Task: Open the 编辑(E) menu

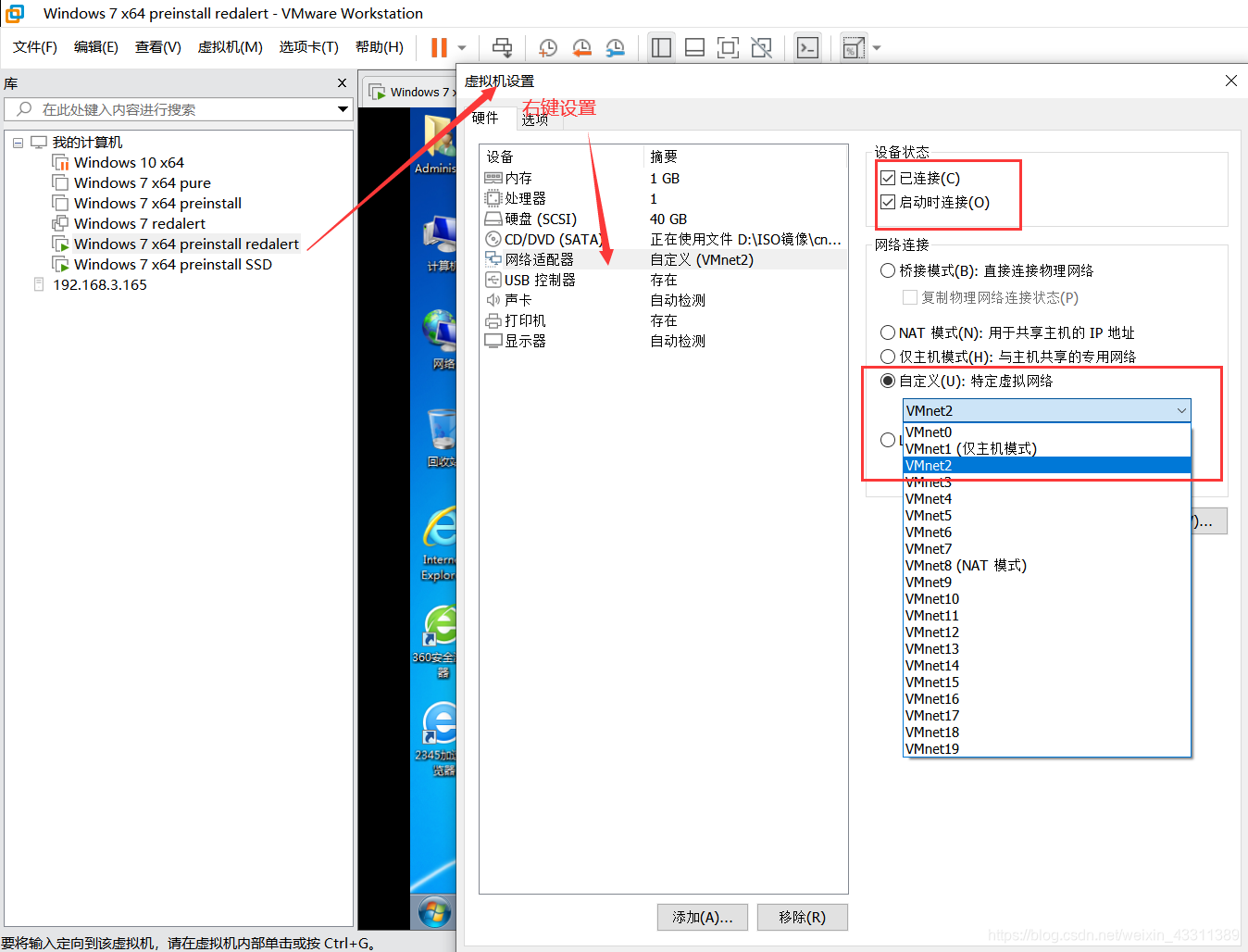Action: tap(96, 47)
